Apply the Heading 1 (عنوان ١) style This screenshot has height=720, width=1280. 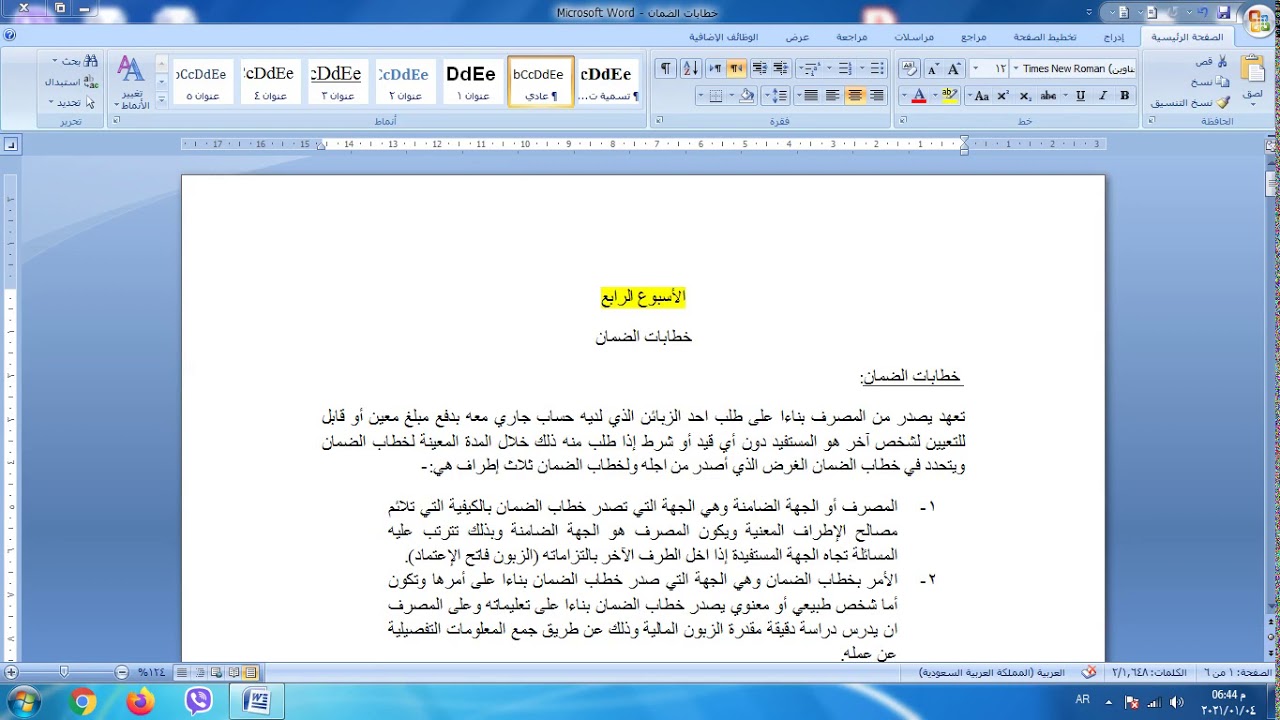[x=472, y=81]
